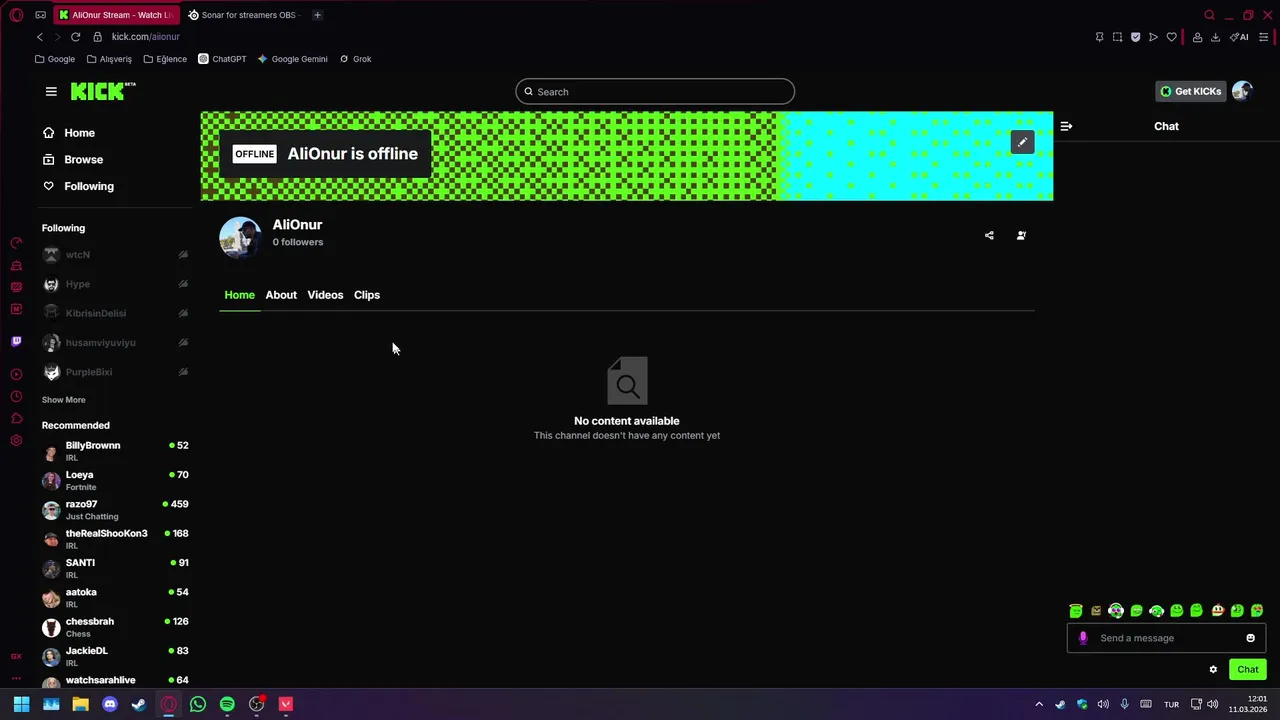1280x720 pixels.
Task: Switch to the About tab
Action: pyautogui.click(x=281, y=295)
